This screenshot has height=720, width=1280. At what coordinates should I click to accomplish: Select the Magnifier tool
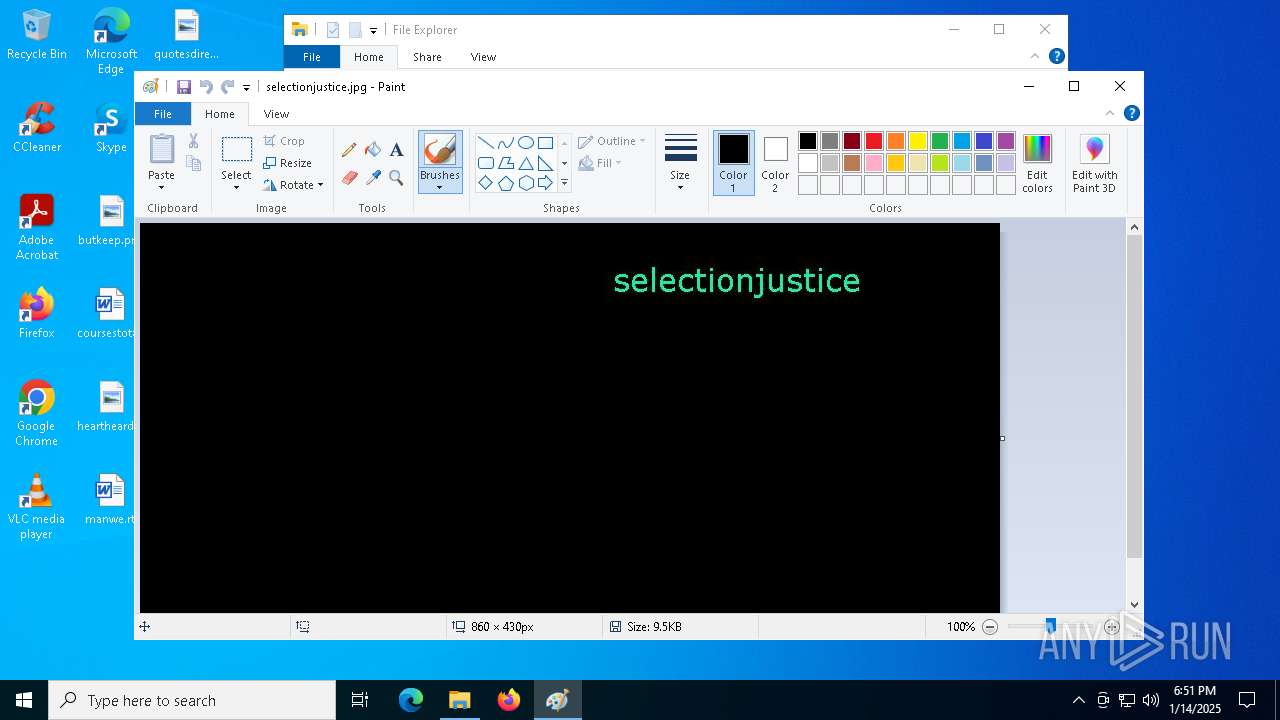click(396, 178)
